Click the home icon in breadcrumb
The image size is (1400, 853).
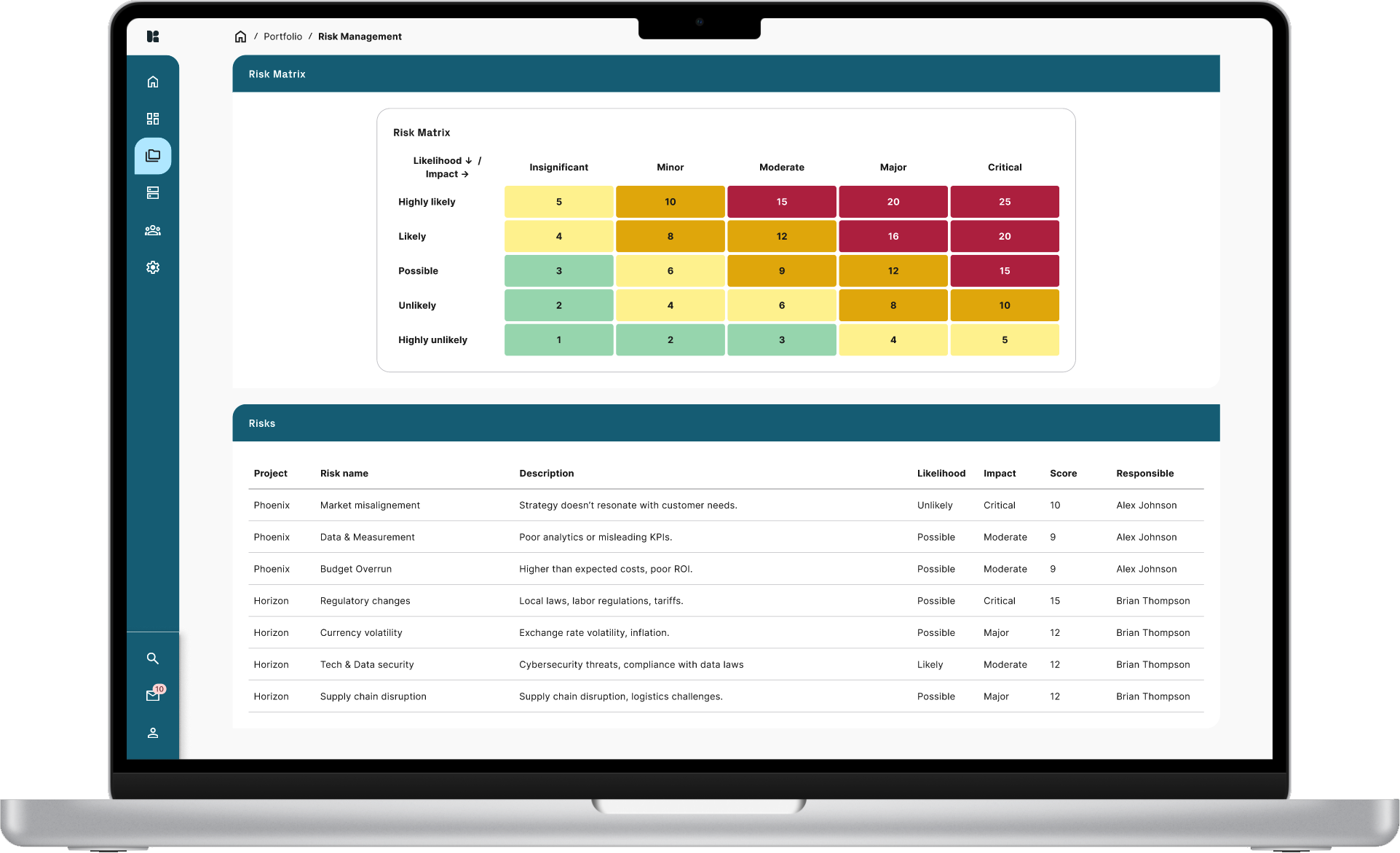(241, 36)
